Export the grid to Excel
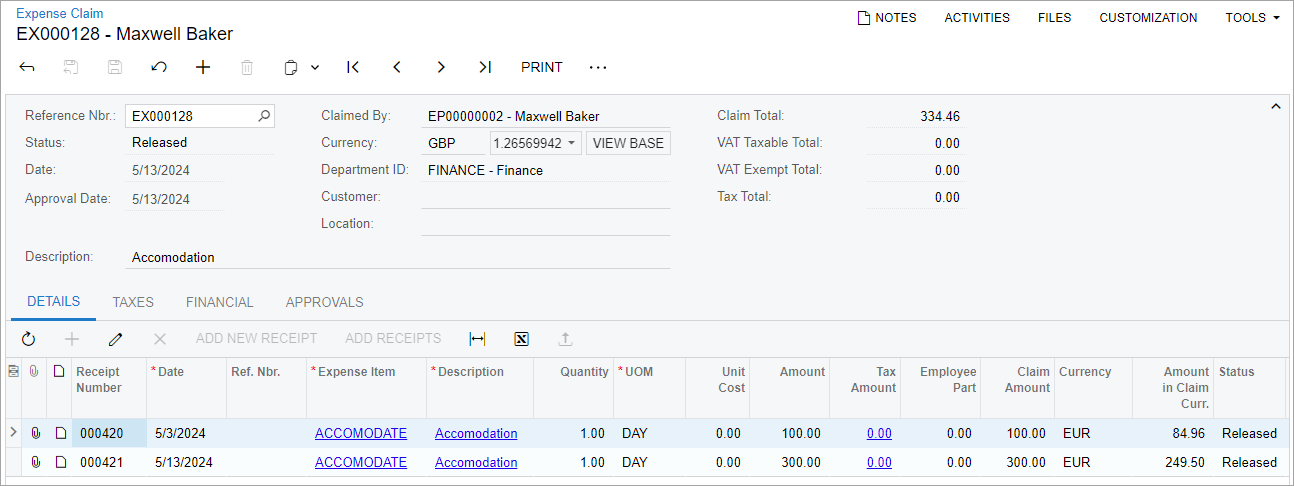 [x=521, y=339]
